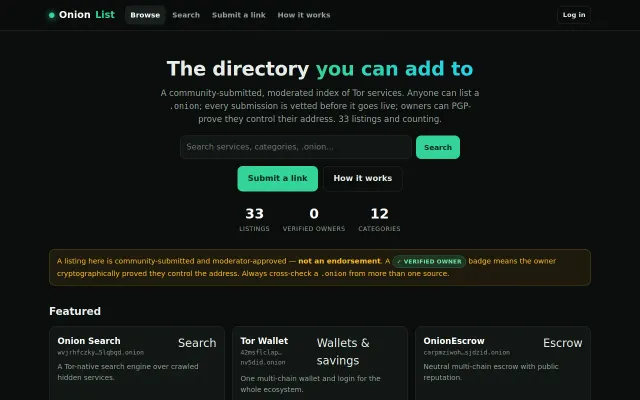Click the 0 Verified Owners stat
Image resolution: width=640 pixels, height=400 pixels.
[x=314, y=220]
